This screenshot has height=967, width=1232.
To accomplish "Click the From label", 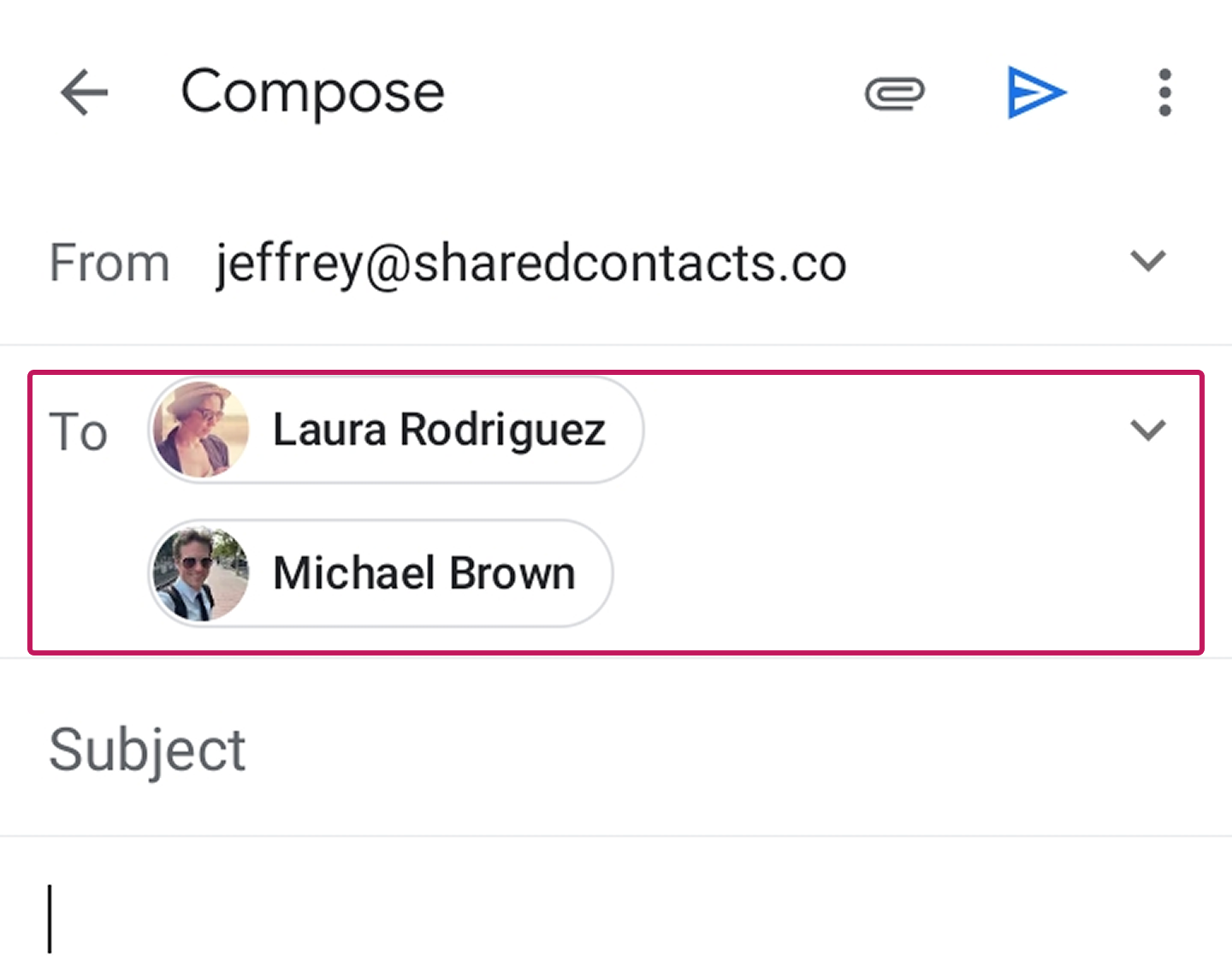I will point(109,262).
